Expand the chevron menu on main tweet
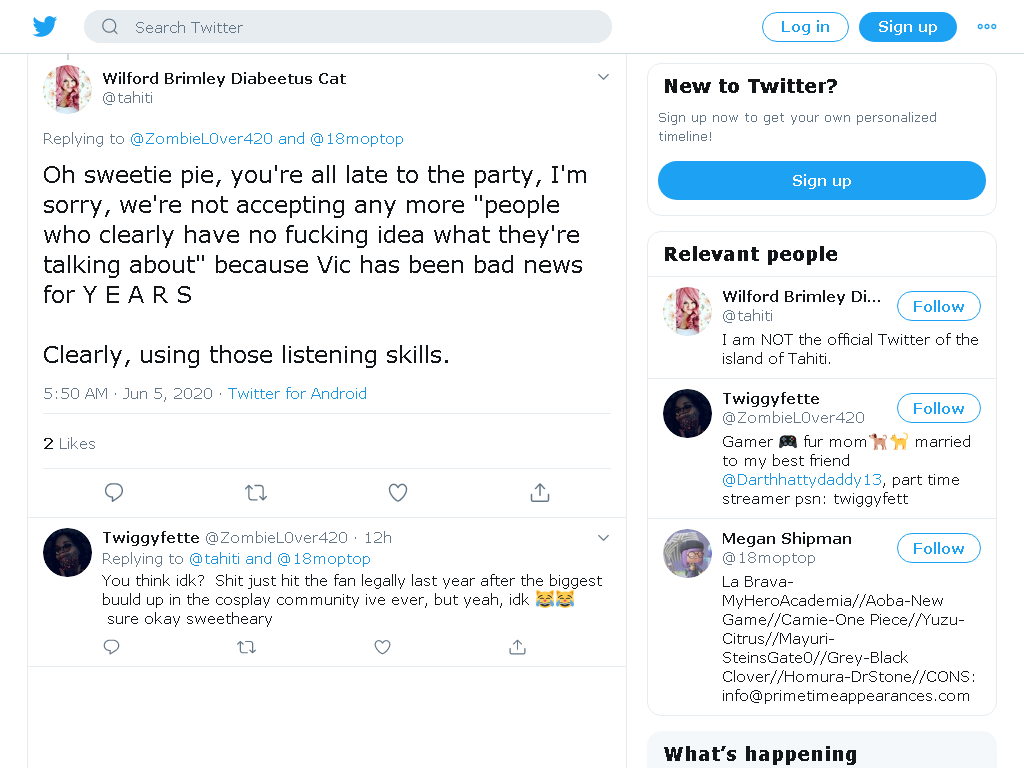This screenshot has width=1024, height=768. point(603,77)
